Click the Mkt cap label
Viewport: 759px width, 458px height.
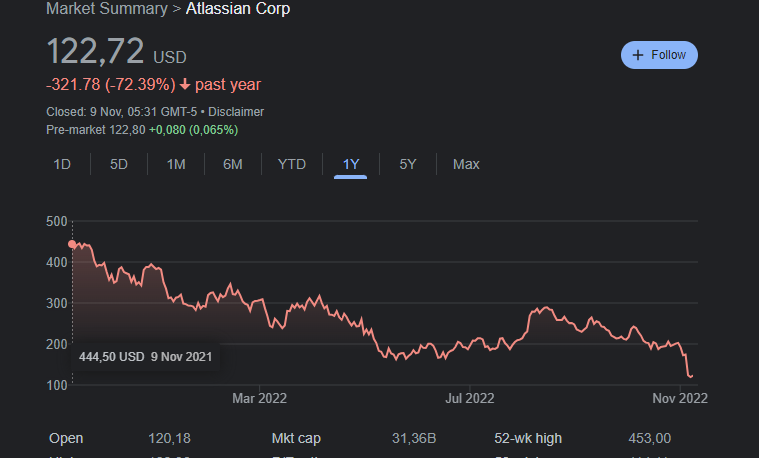(296, 439)
